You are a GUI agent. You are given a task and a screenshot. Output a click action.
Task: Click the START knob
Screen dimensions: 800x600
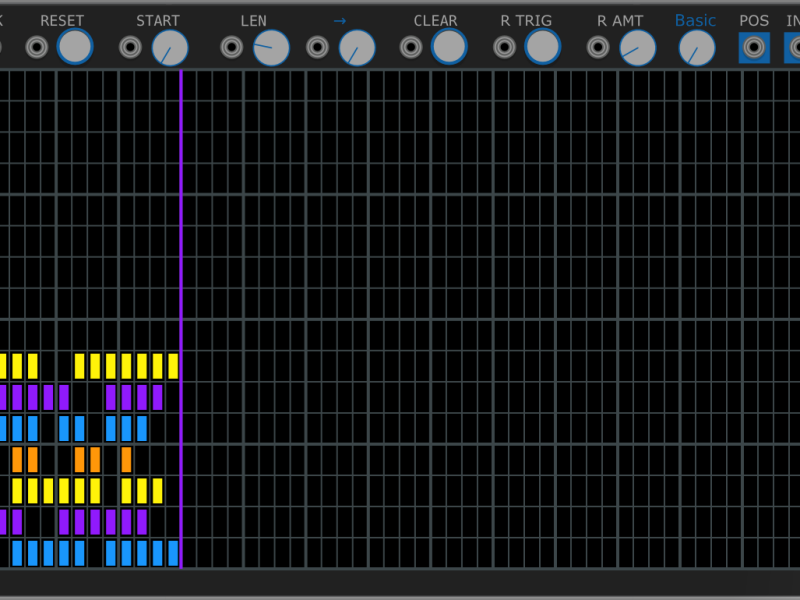point(170,47)
